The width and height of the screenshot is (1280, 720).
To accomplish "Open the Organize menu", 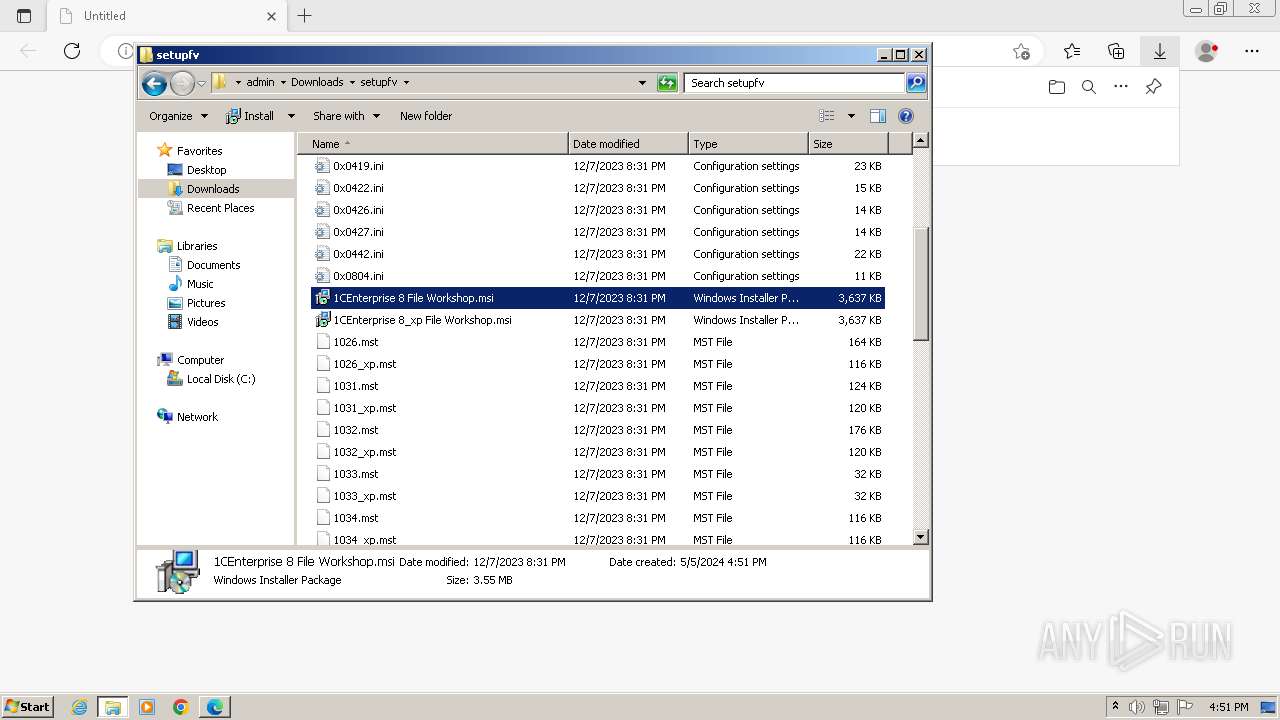I will point(178,116).
